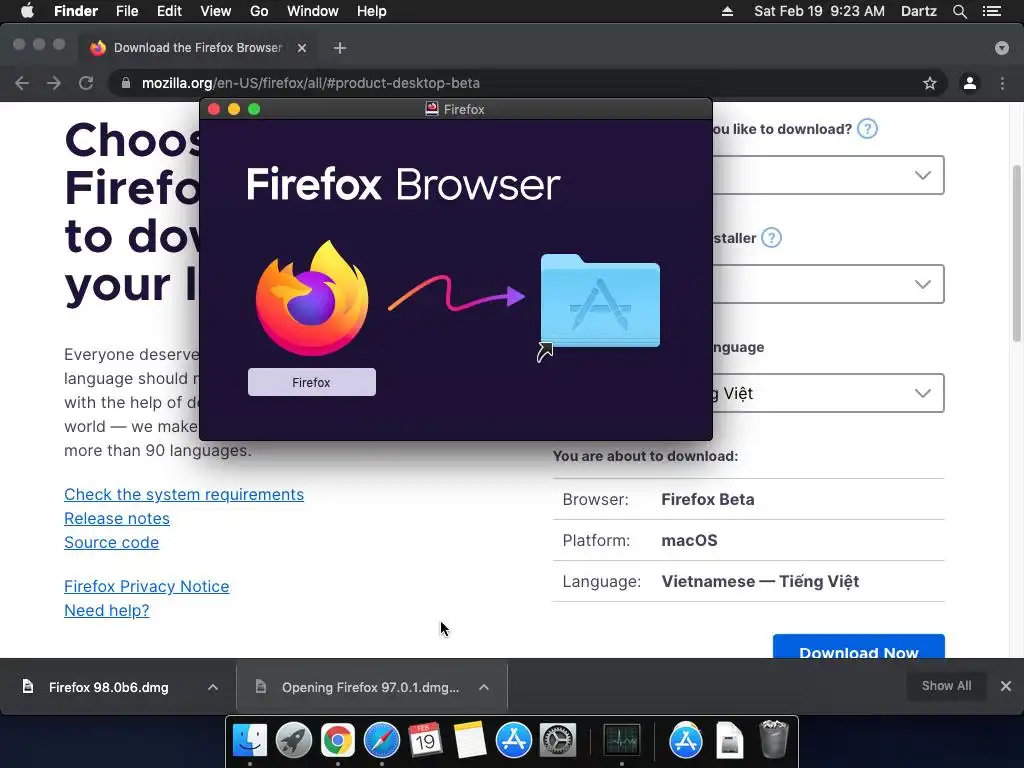Click the date and time in menu bar

point(820,11)
